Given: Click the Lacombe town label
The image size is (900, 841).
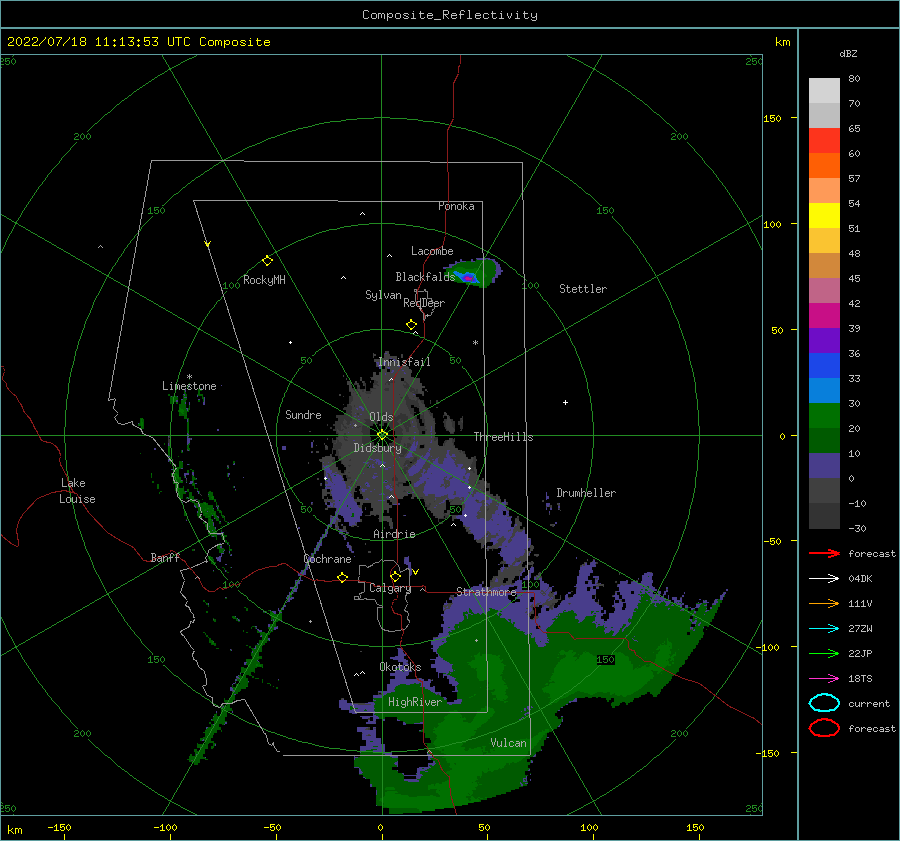Looking at the screenshot, I should pos(432,251).
